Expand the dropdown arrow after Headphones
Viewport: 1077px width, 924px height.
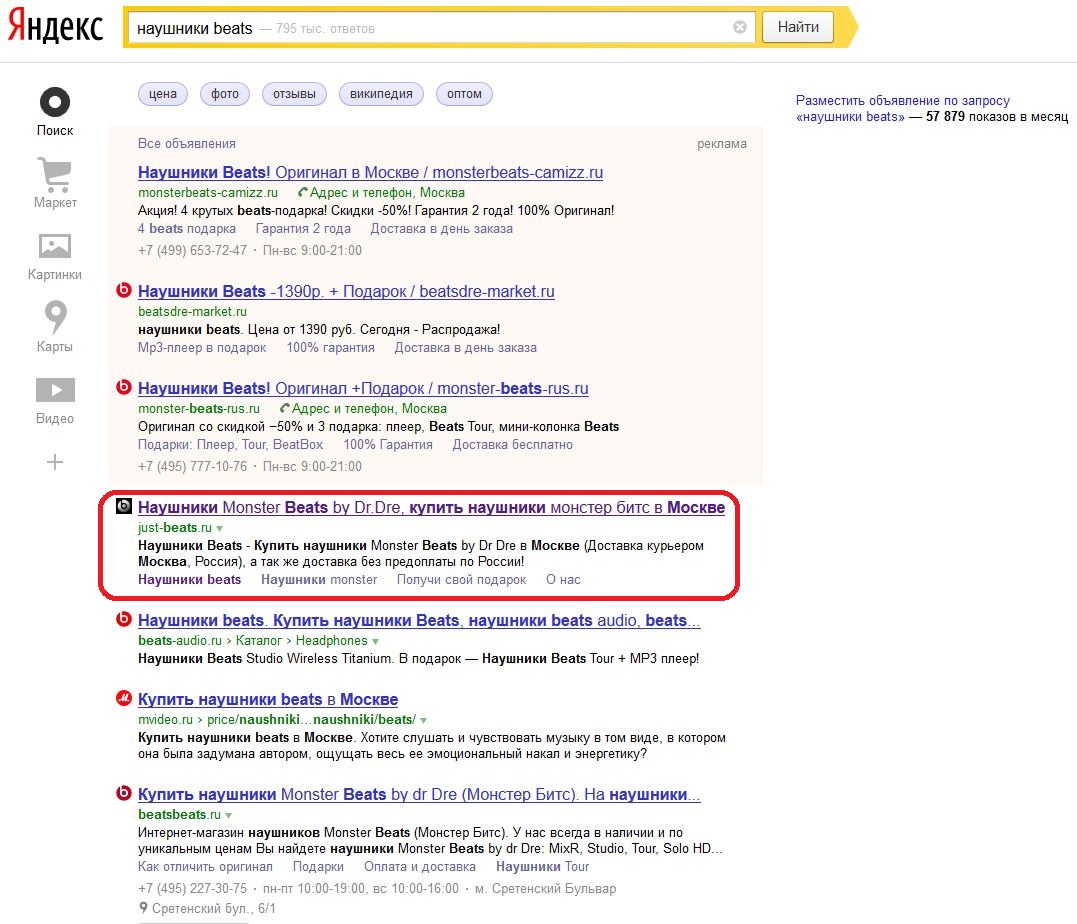click(x=376, y=641)
